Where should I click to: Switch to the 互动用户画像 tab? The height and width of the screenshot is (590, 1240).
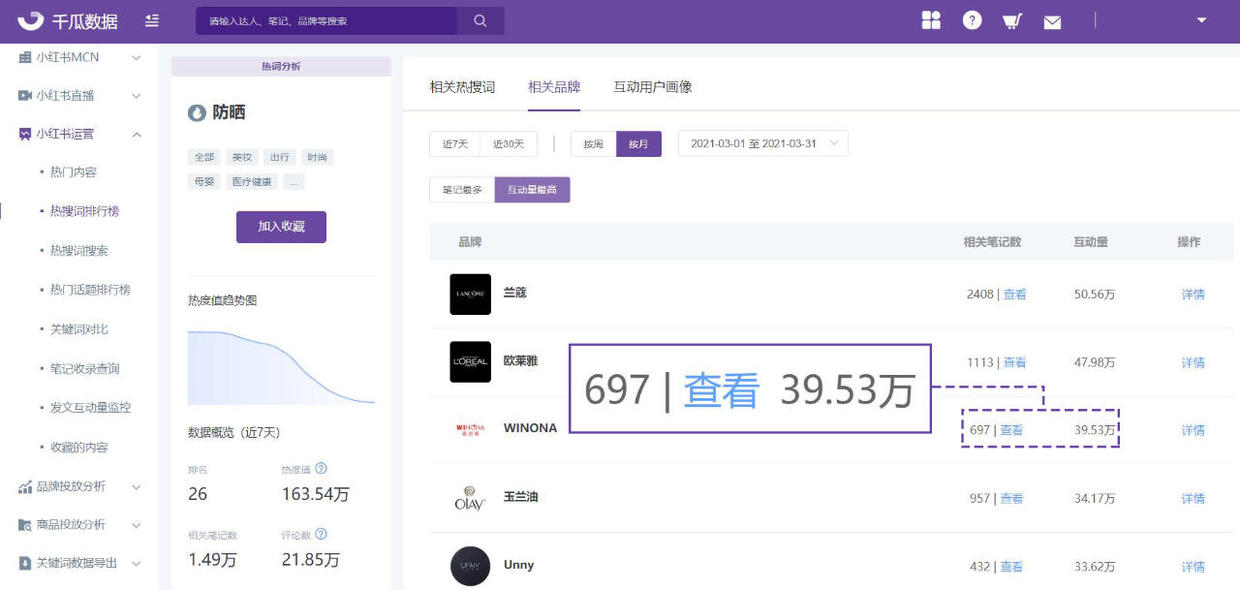coord(653,87)
